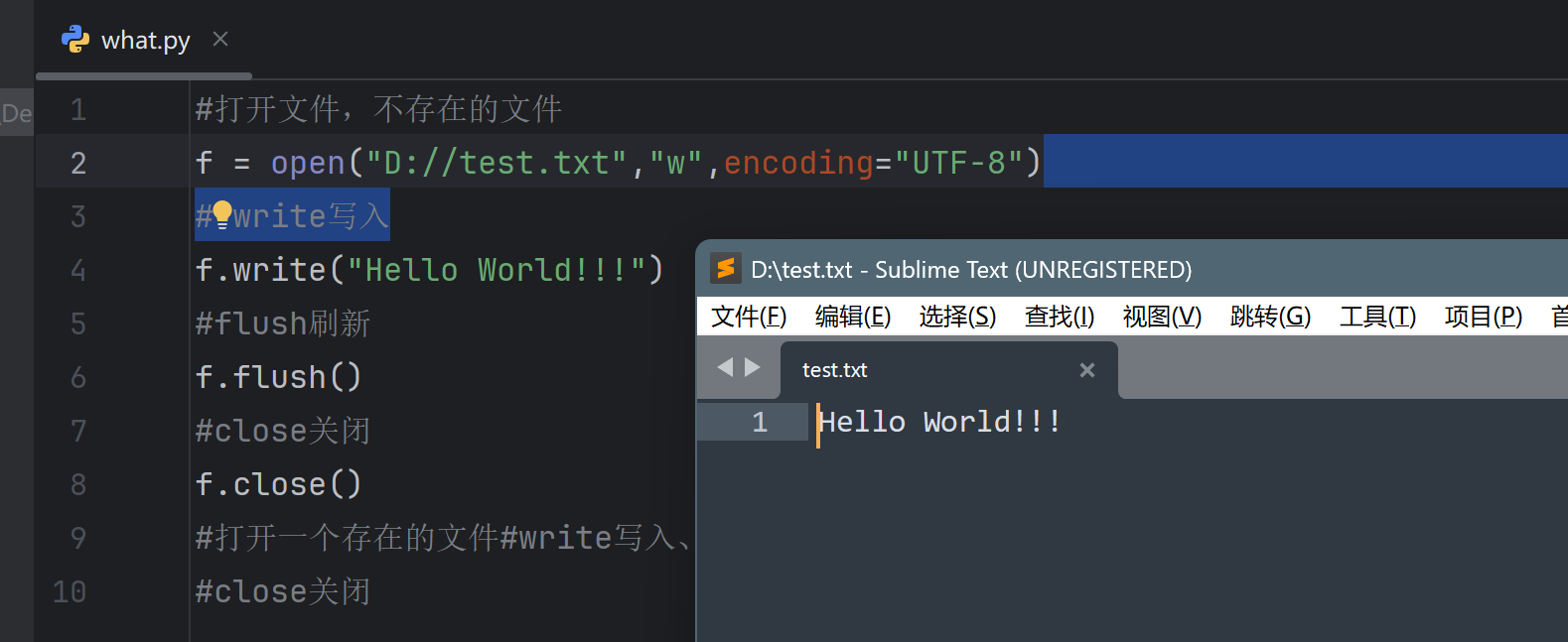Open the 查找(I) menu in Sublime Text
The width and height of the screenshot is (1568, 642).
[x=1060, y=317]
